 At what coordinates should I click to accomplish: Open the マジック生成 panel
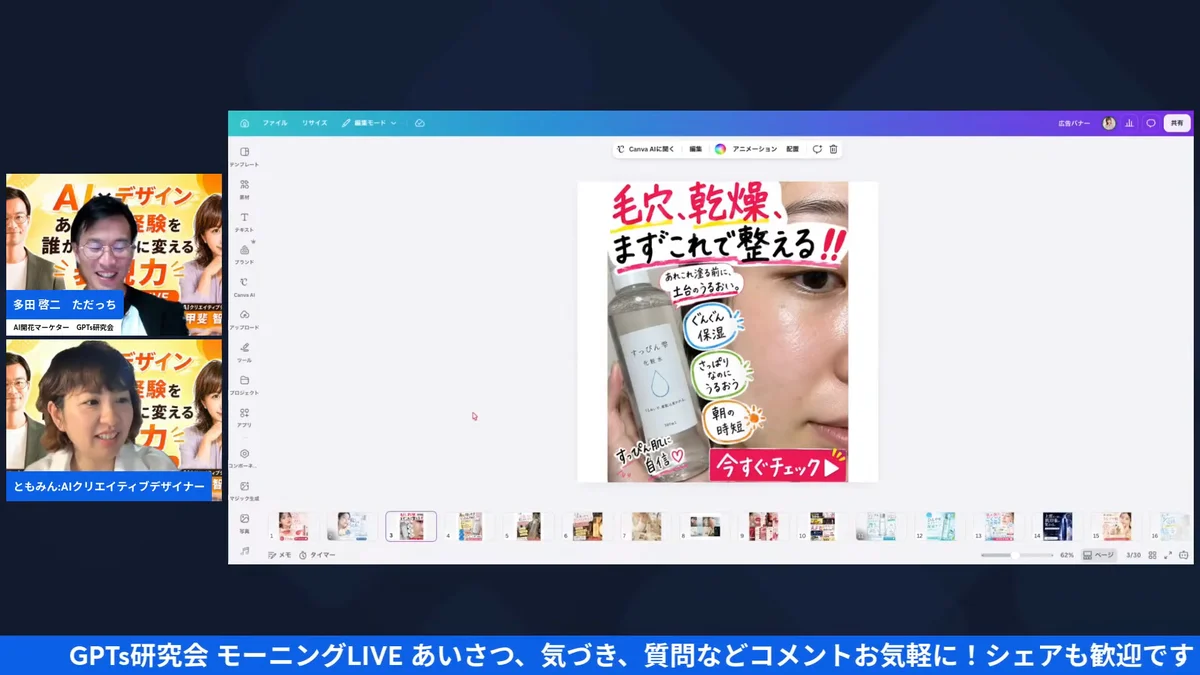244,490
